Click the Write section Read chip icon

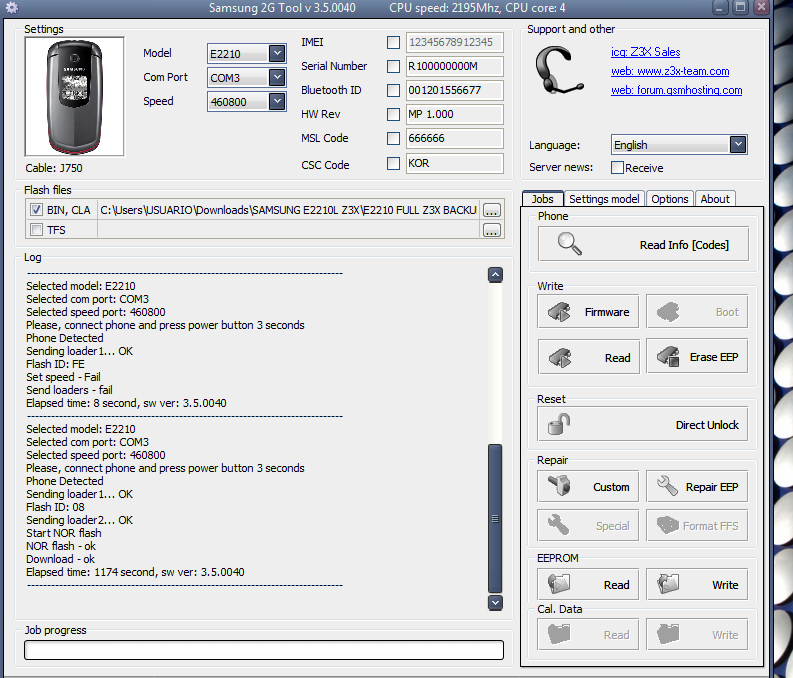(x=560, y=357)
